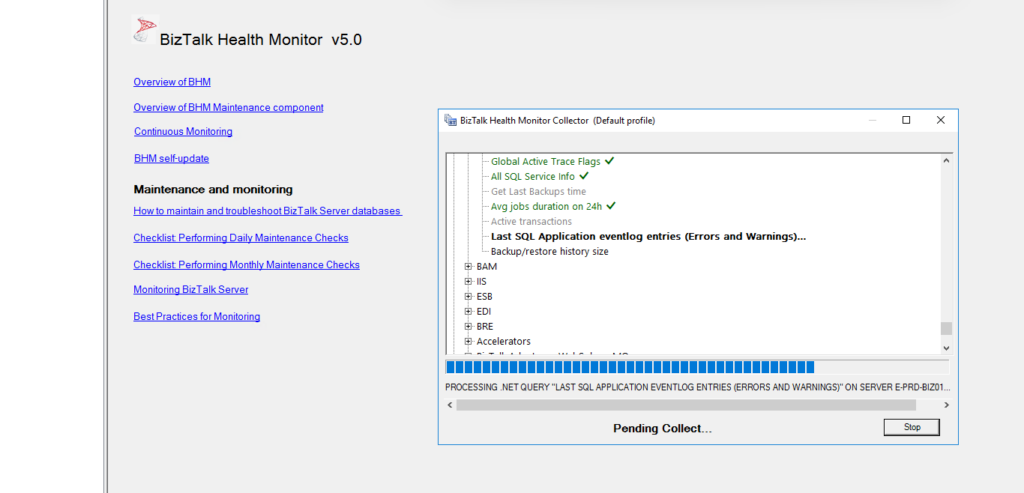Expand the BRE tree node
The image size is (1024, 493).
click(468, 326)
